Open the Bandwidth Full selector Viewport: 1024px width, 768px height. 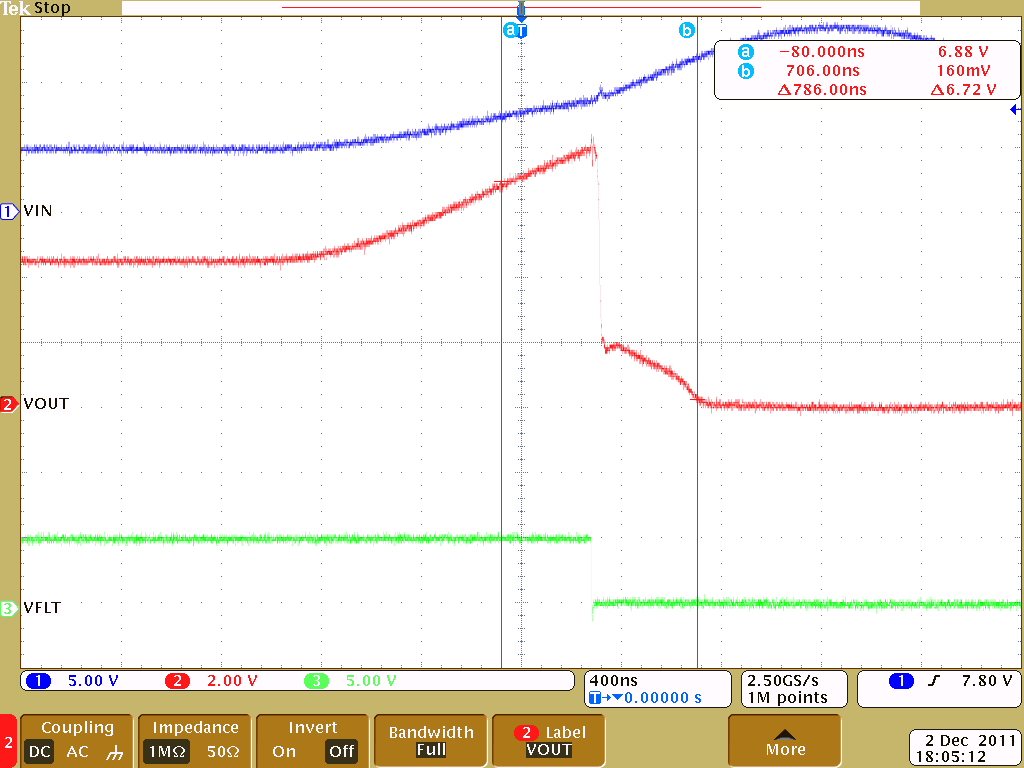(x=431, y=741)
